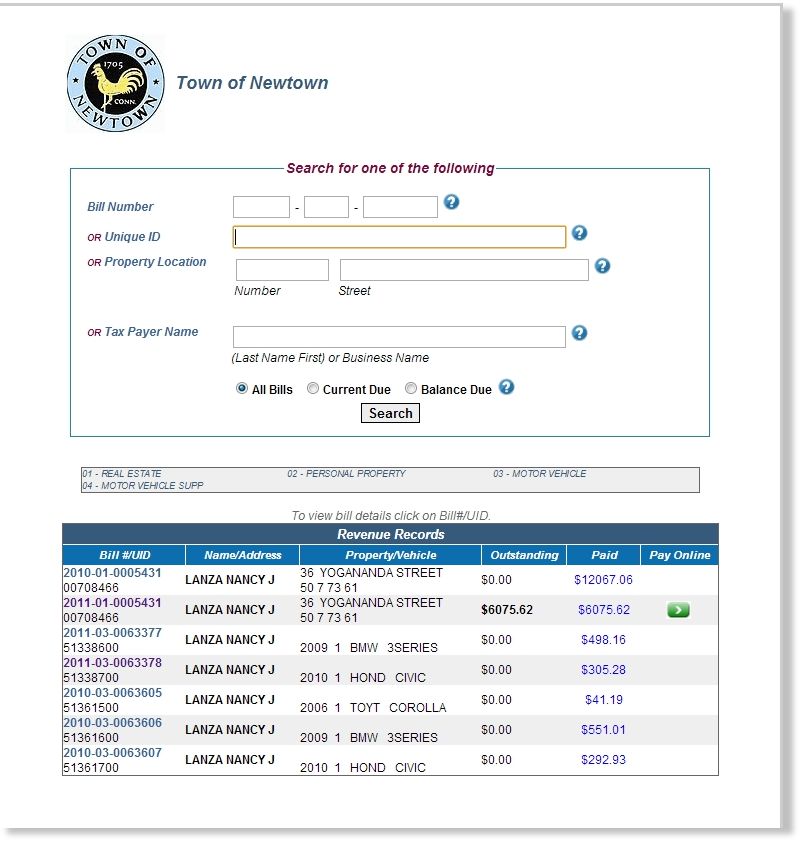Screen dimensions: 800x843
Task: Click the Bill #/UID column header
Action: click(x=124, y=555)
